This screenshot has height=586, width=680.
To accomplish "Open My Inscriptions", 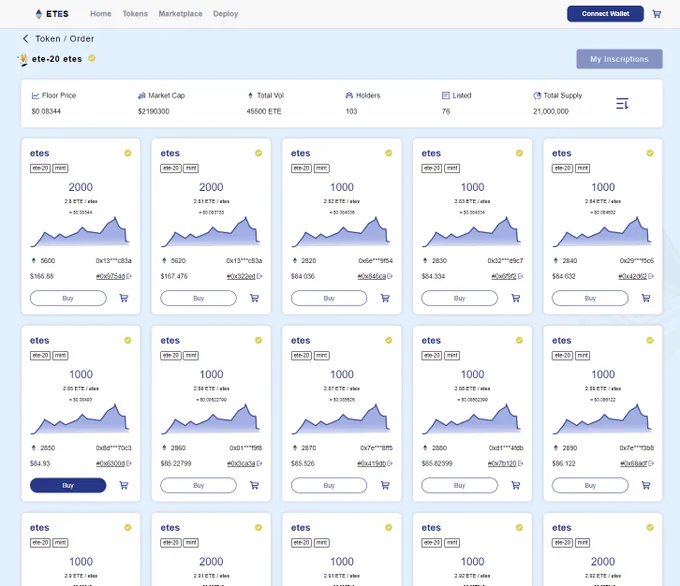I will [x=619, y=59].
